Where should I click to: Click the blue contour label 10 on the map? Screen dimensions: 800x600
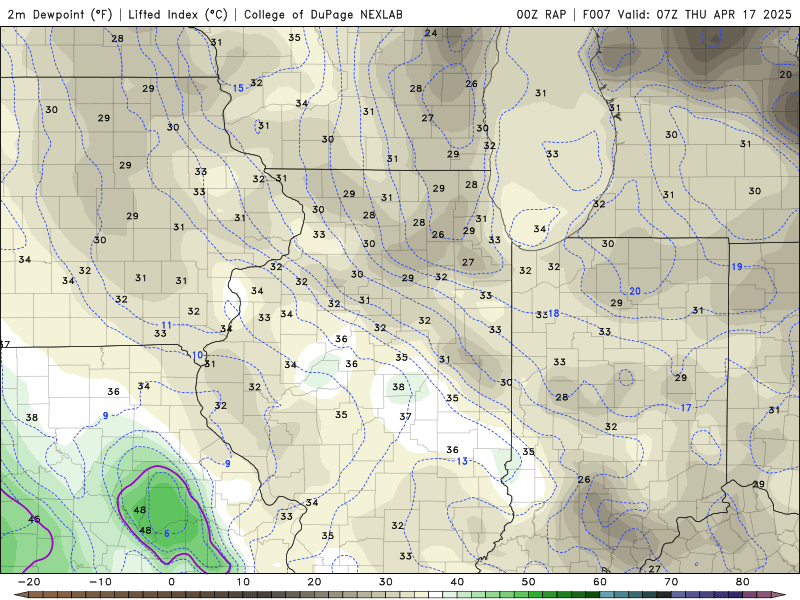[197, 355]
